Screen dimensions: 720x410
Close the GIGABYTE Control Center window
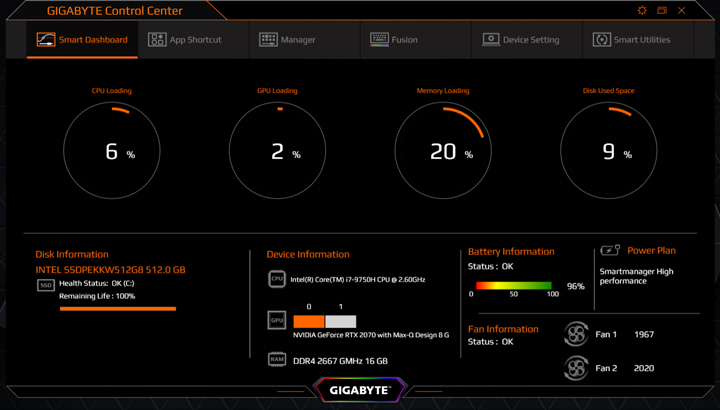point(681,11)
